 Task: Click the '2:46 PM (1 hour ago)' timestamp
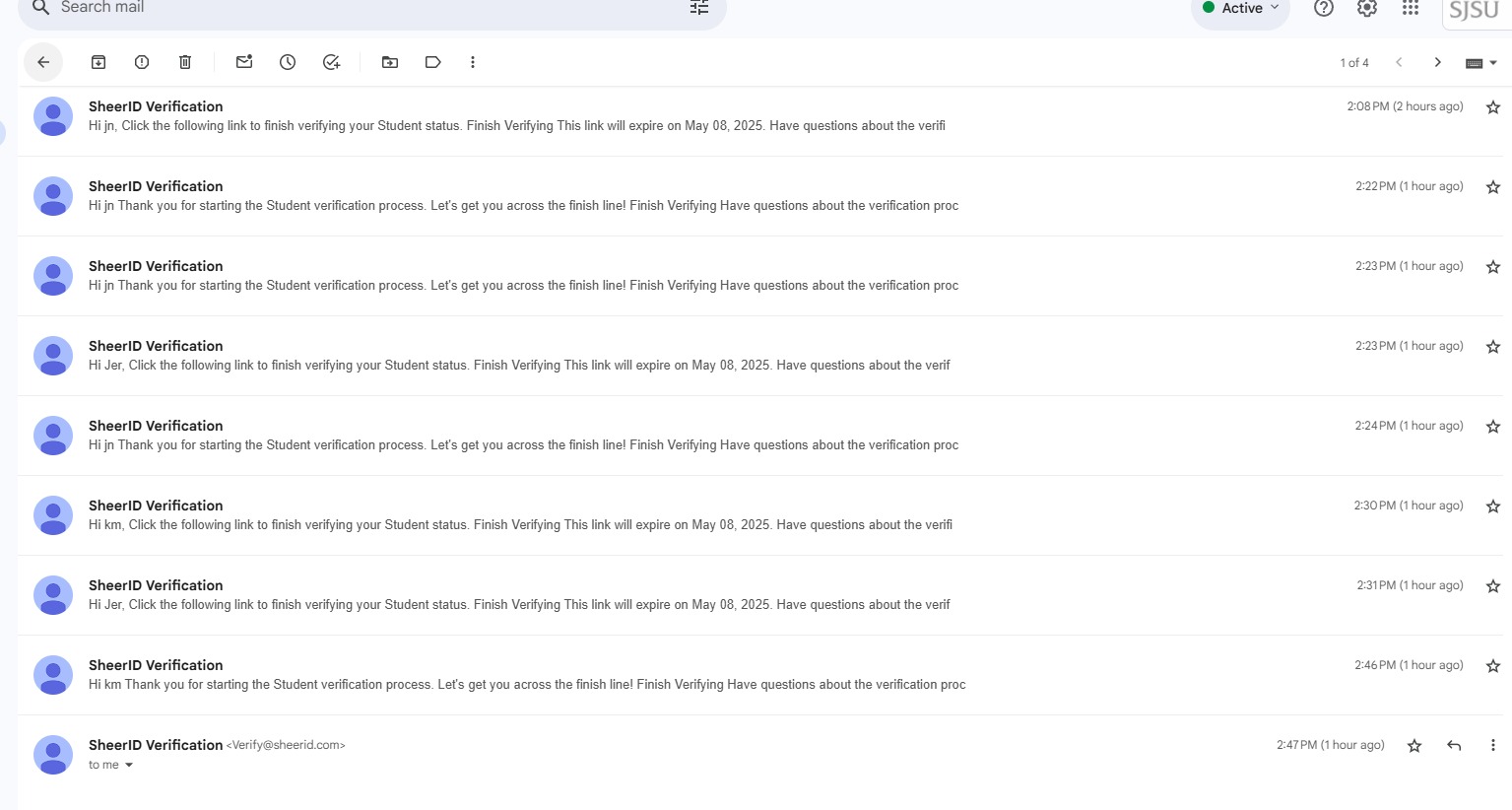[x=1409, y=665]
